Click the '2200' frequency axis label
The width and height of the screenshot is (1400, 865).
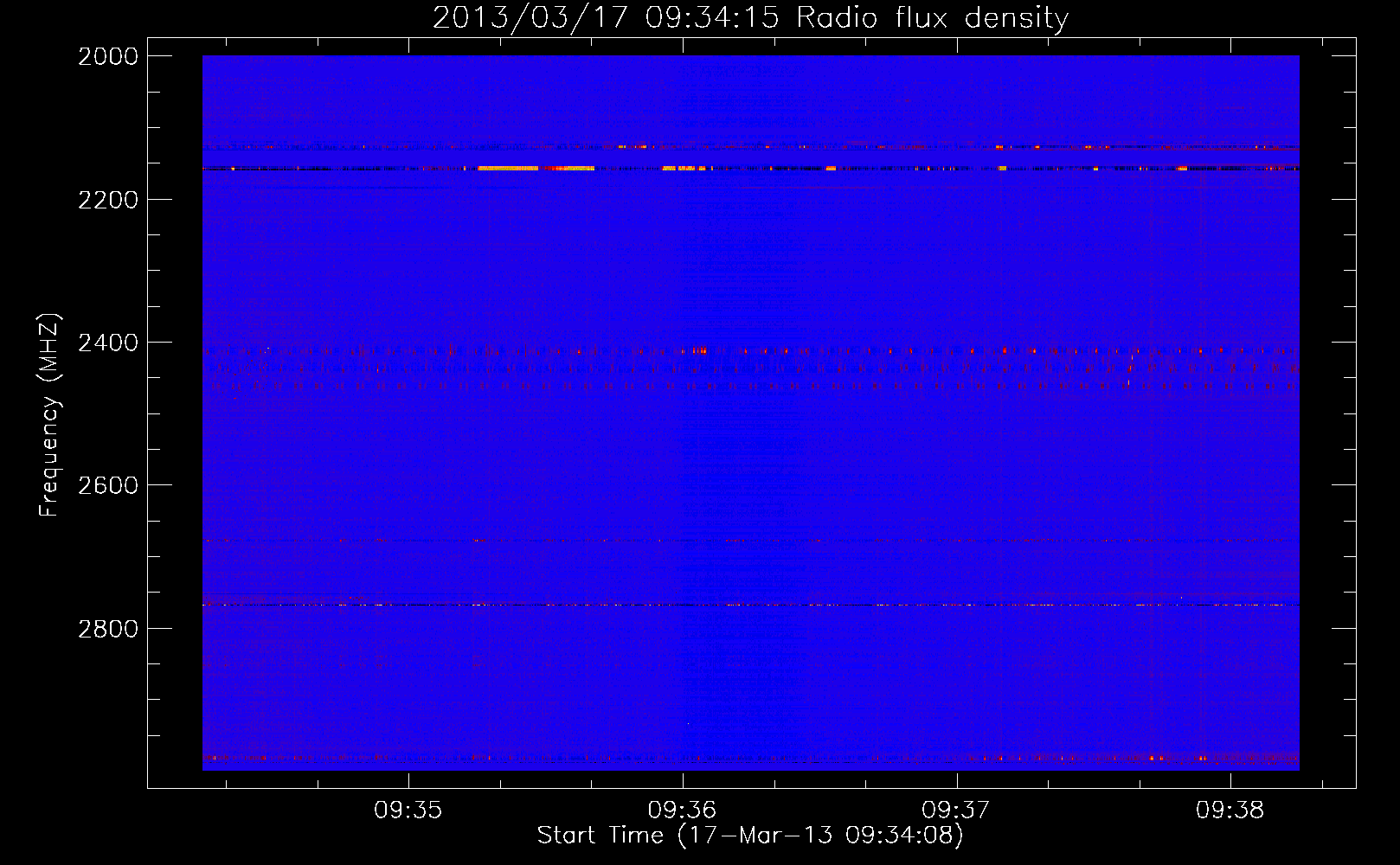point(108,200)
